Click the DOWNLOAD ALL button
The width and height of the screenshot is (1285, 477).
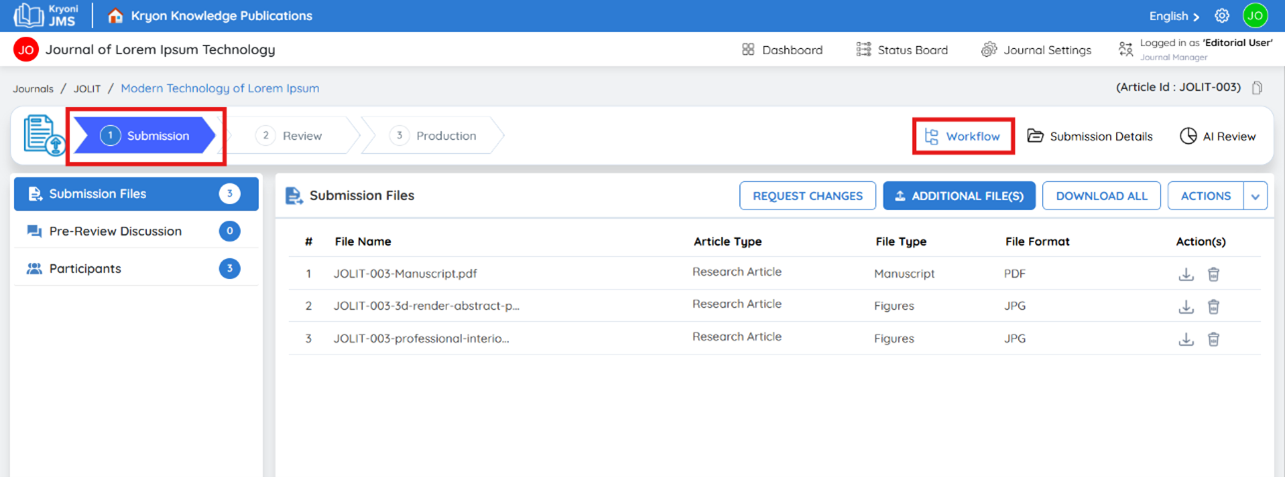pyautogui.click(x=1102, y=196)
